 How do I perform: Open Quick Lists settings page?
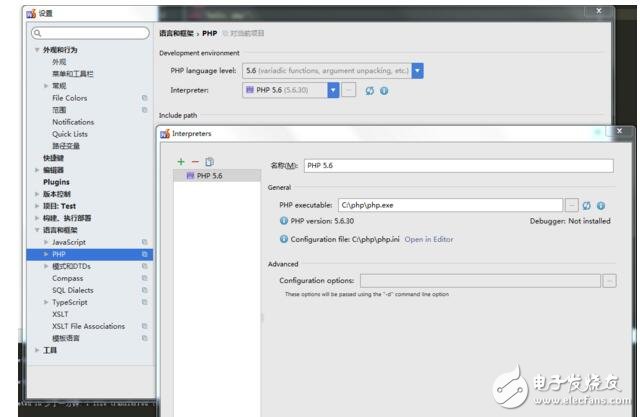[70, 134]
